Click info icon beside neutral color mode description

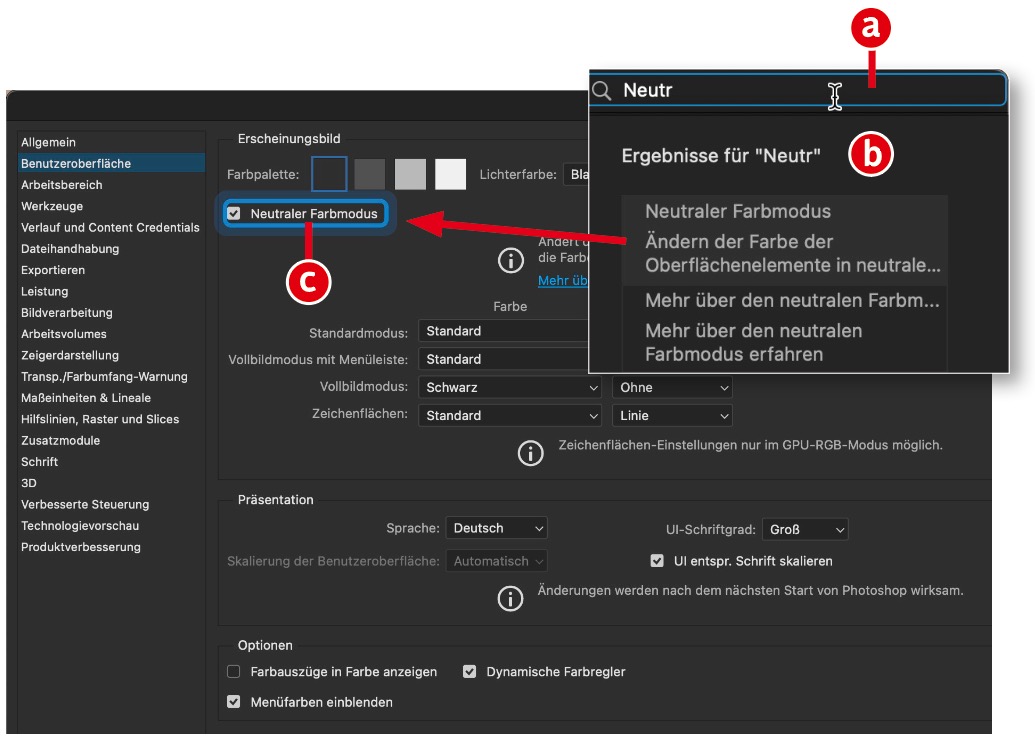coord(511,261)
